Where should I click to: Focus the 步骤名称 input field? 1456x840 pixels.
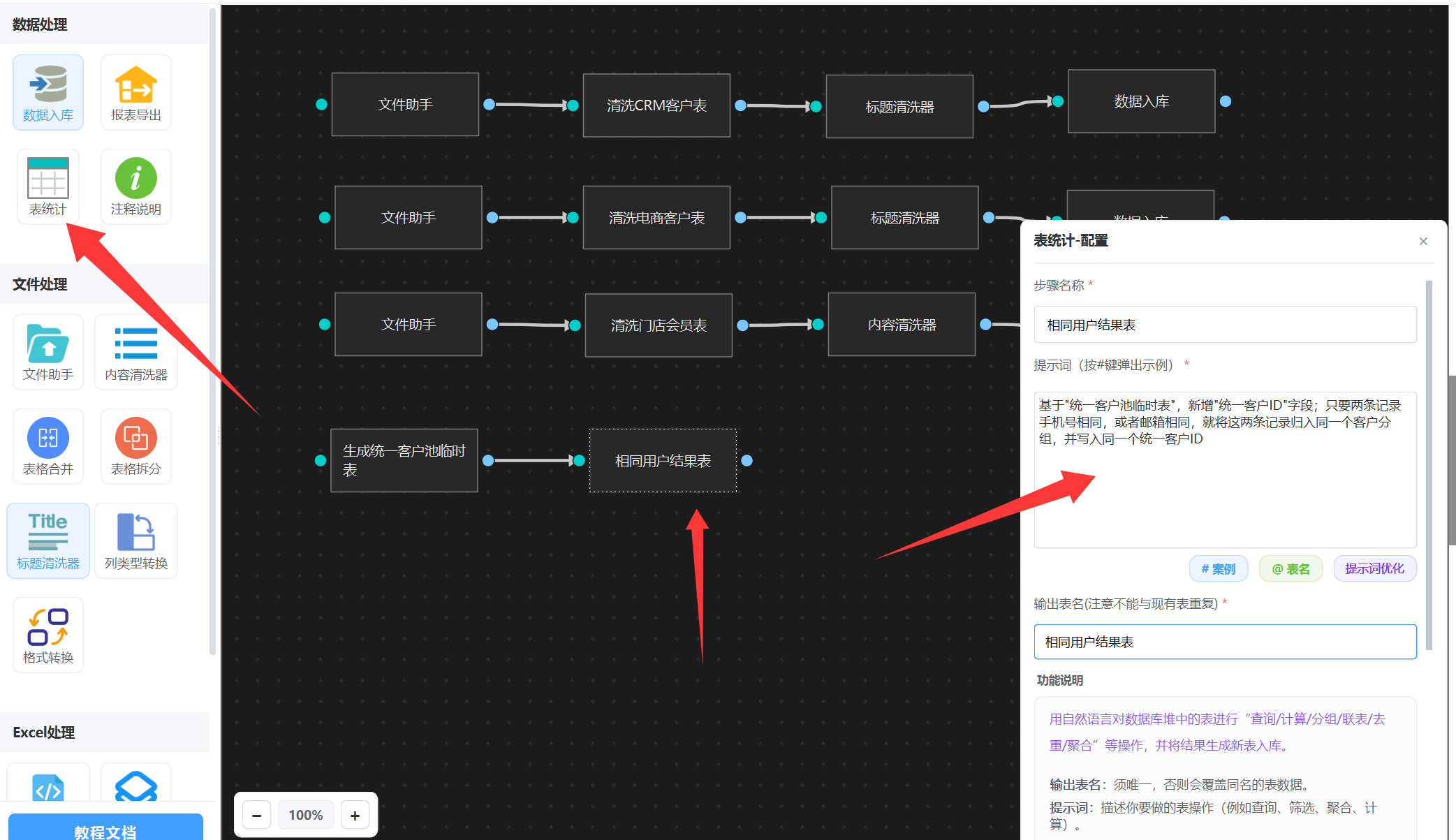(1225, 325)
